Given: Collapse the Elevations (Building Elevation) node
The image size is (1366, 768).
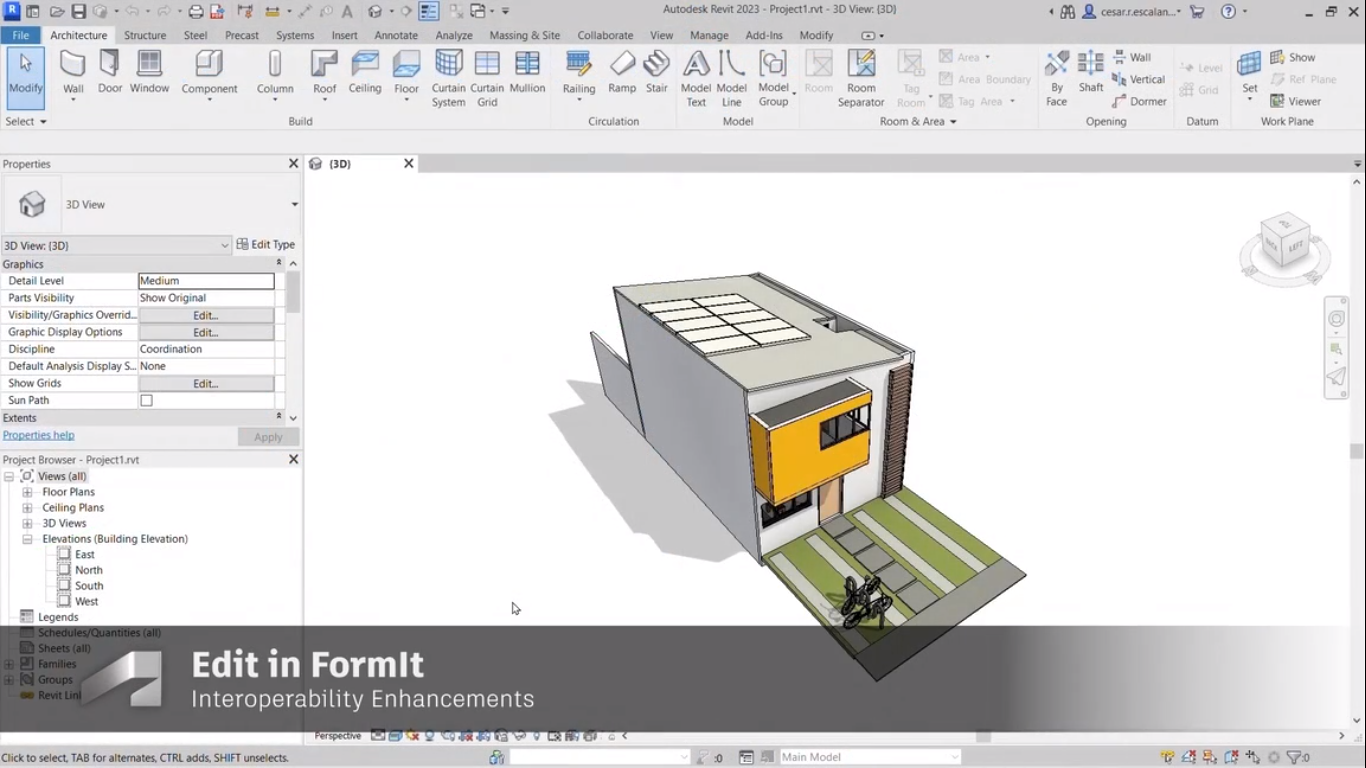Looking at the screenshot, I should (28, 539).
